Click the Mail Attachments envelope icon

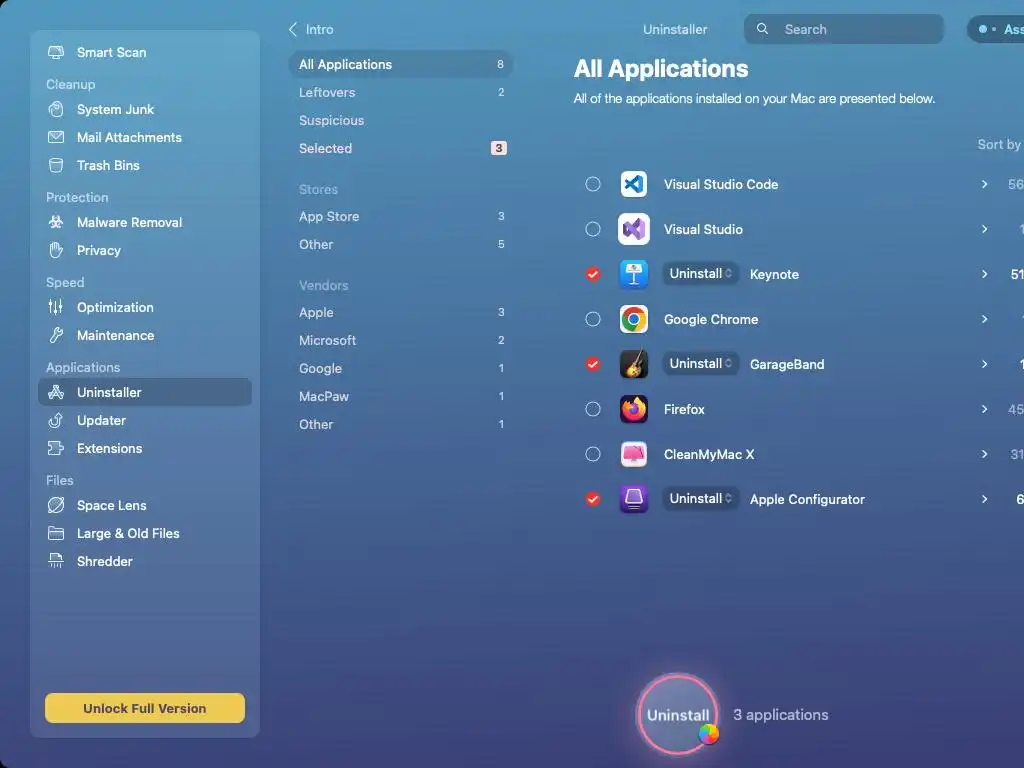pos(56,137)
